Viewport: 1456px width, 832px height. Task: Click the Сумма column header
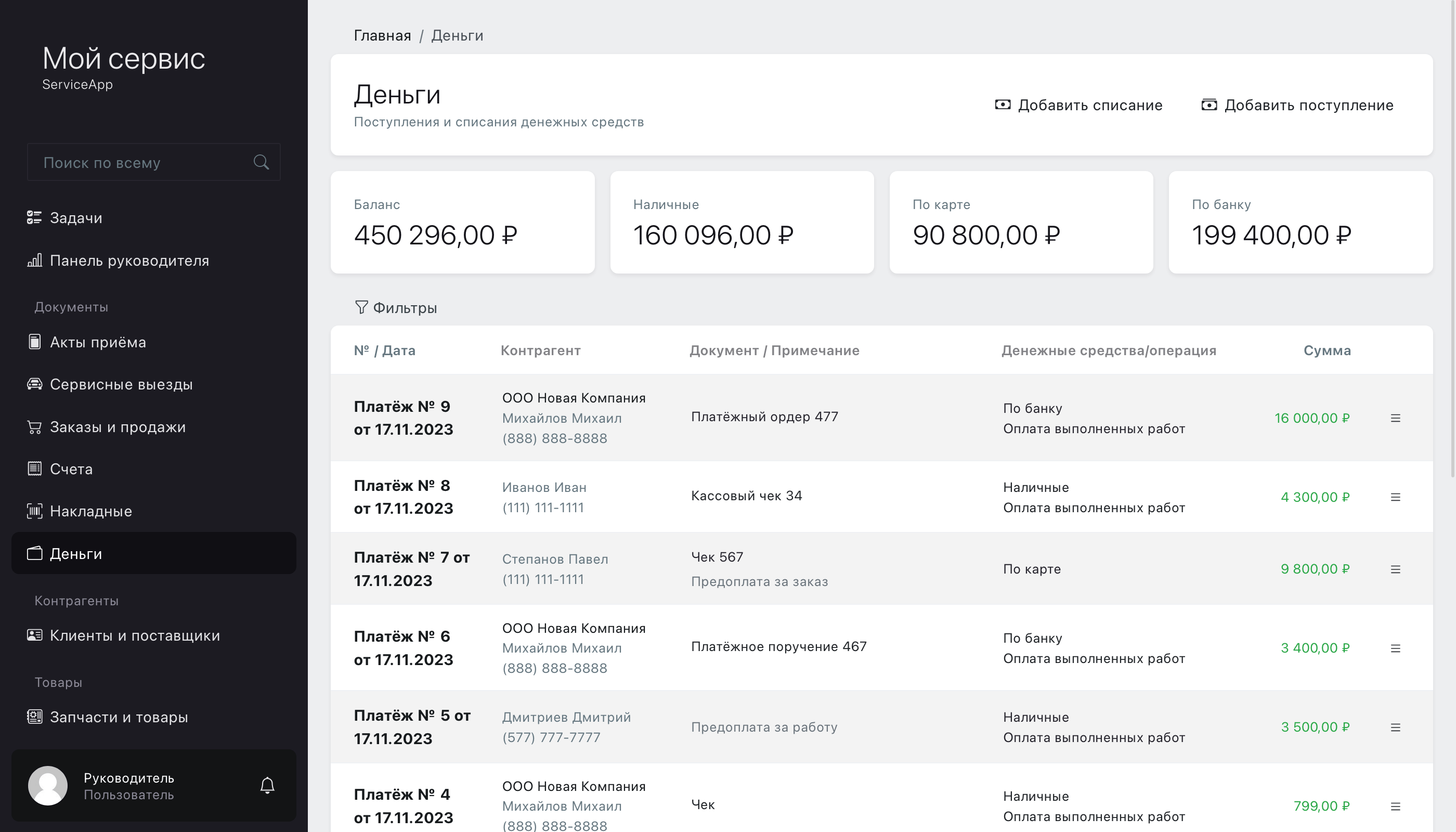tap(1327, 350)
